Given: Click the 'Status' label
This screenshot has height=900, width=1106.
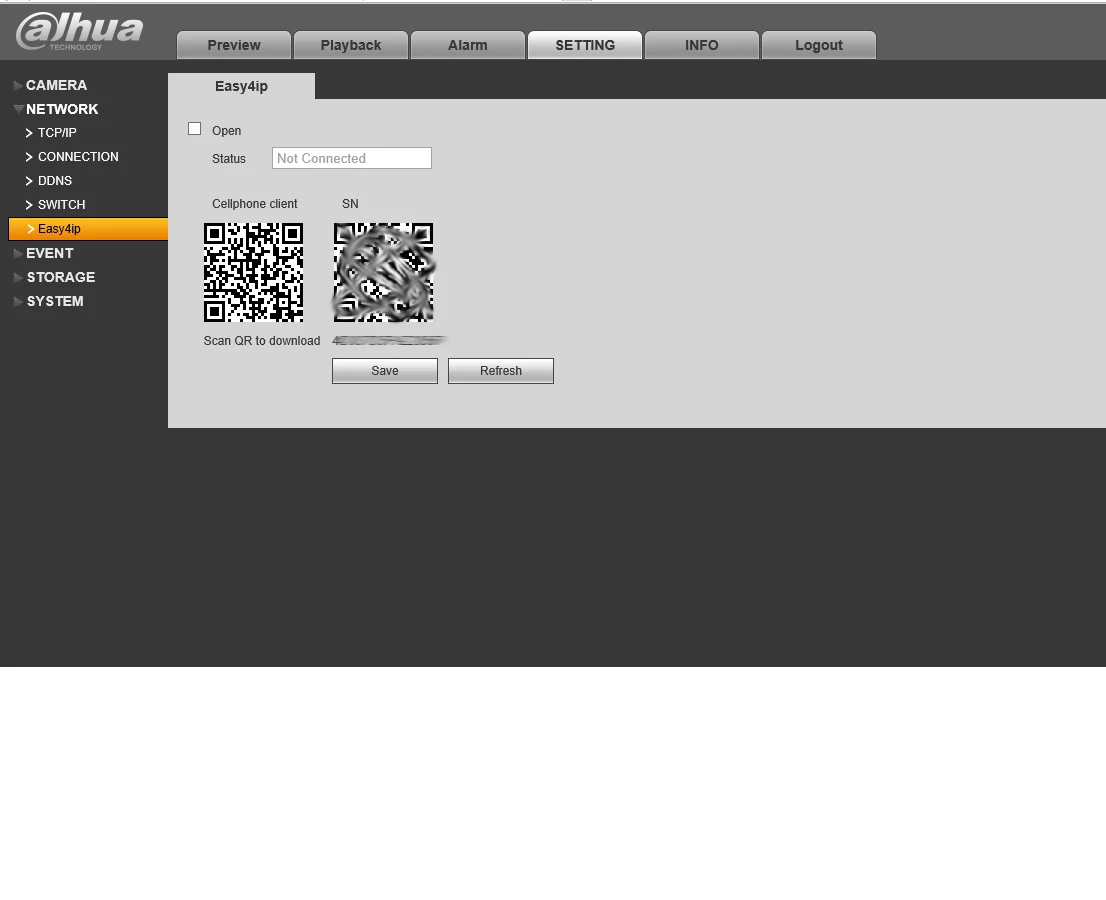Looking at the screenshot, I should [x=229, y=159].
